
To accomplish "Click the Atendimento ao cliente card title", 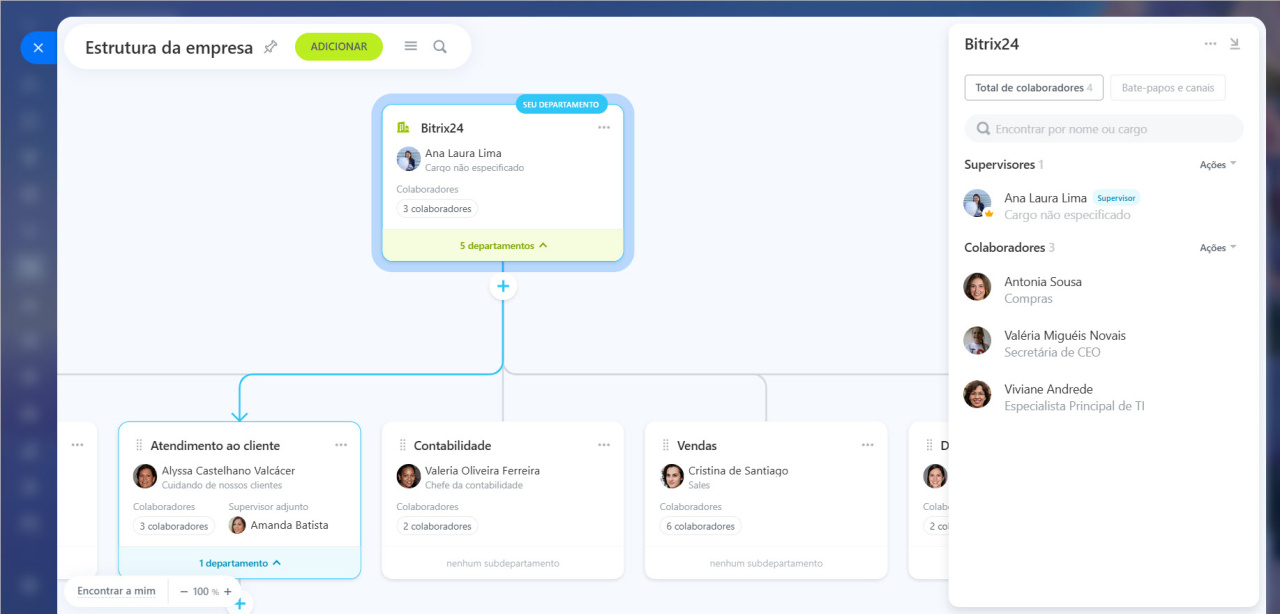I will coord(215,446).
